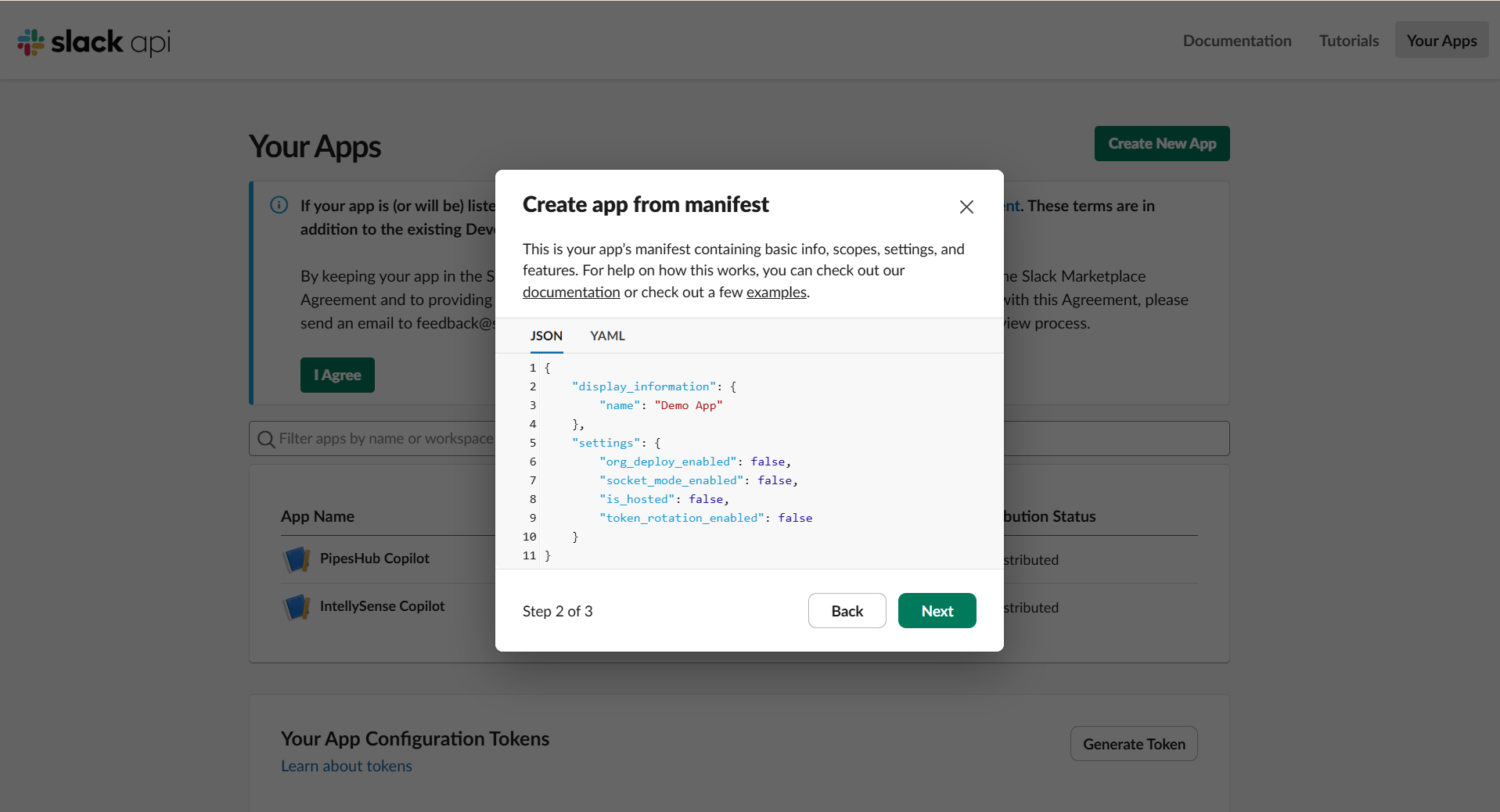
Task: Click the "Demo App" name value in manifest
Action: point(689,405)
